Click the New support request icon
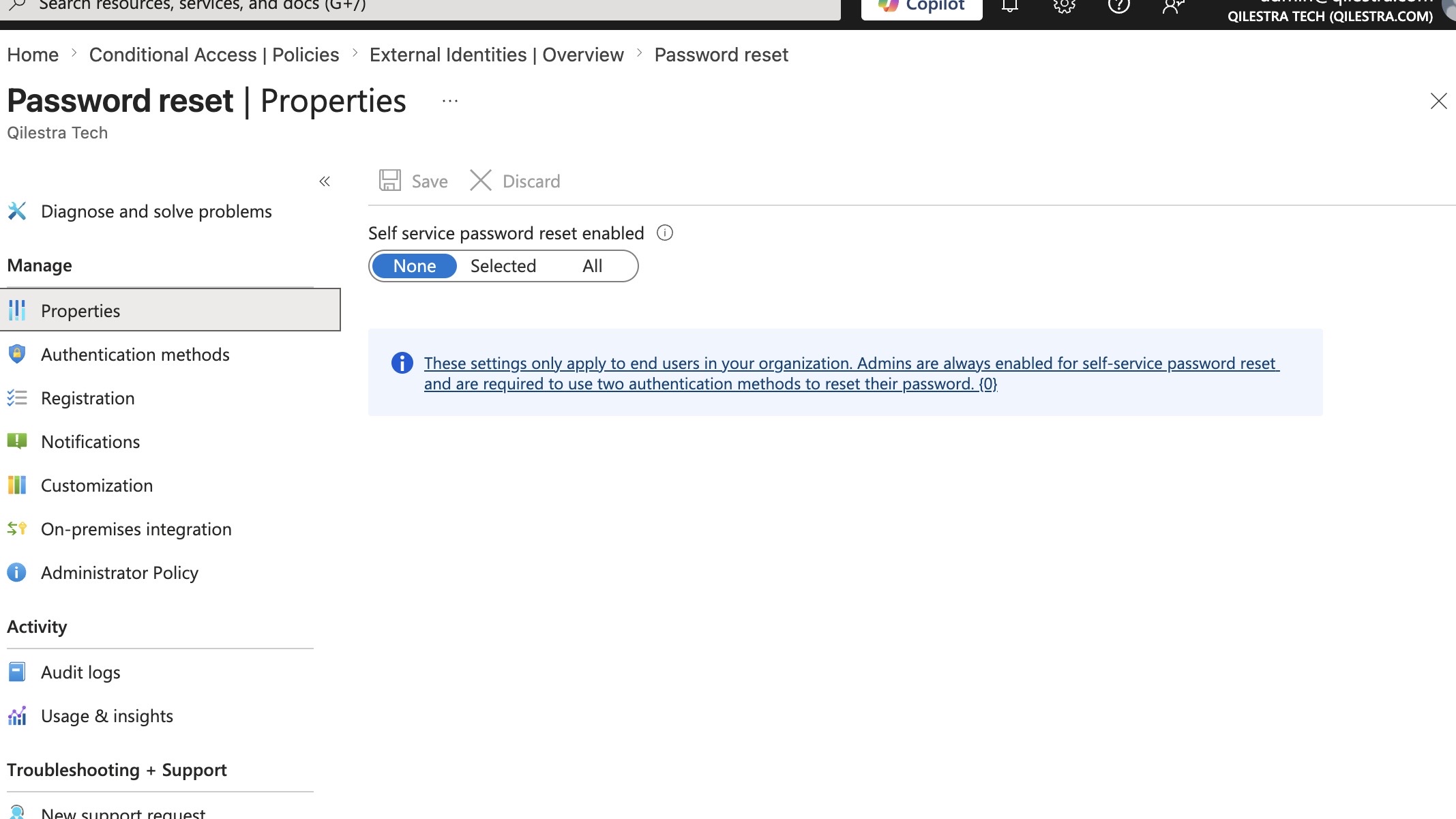Viewport: 1456px width, 819px height. click(17, 813)
